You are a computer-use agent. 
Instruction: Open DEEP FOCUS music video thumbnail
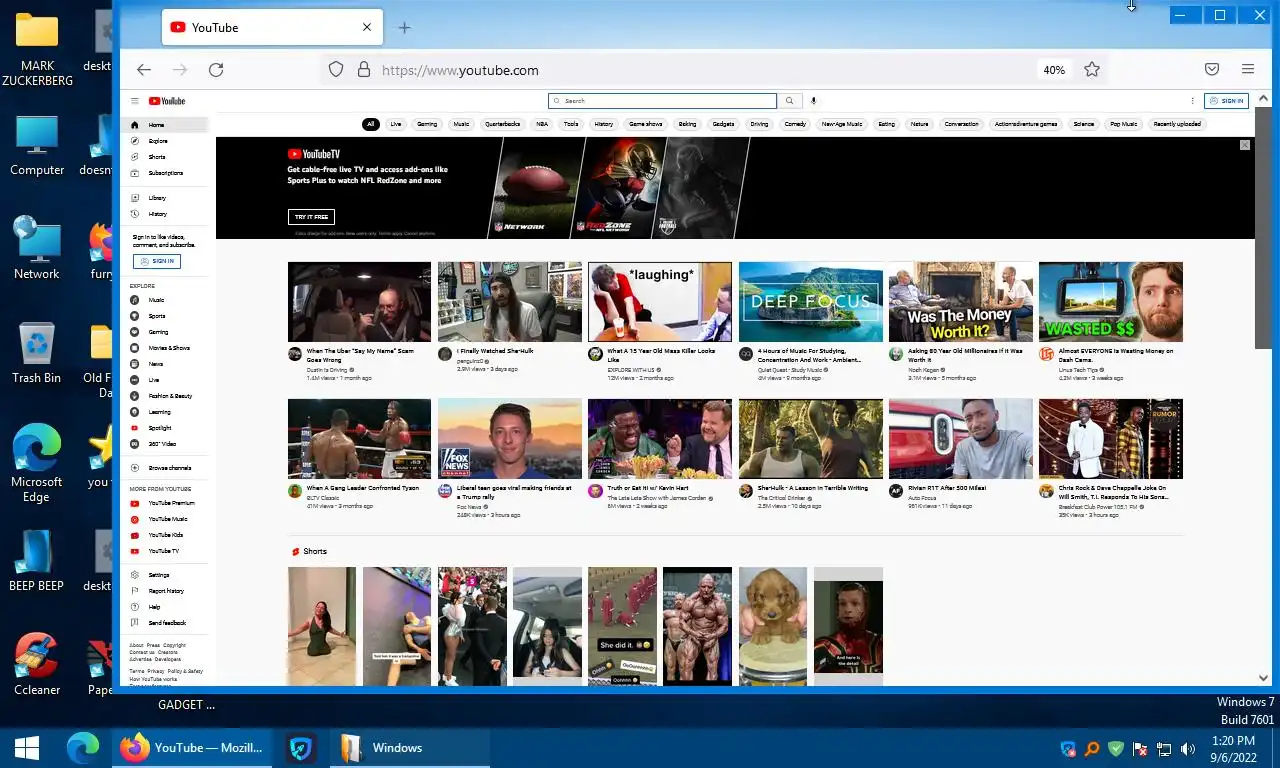click(x=811, y=302)
